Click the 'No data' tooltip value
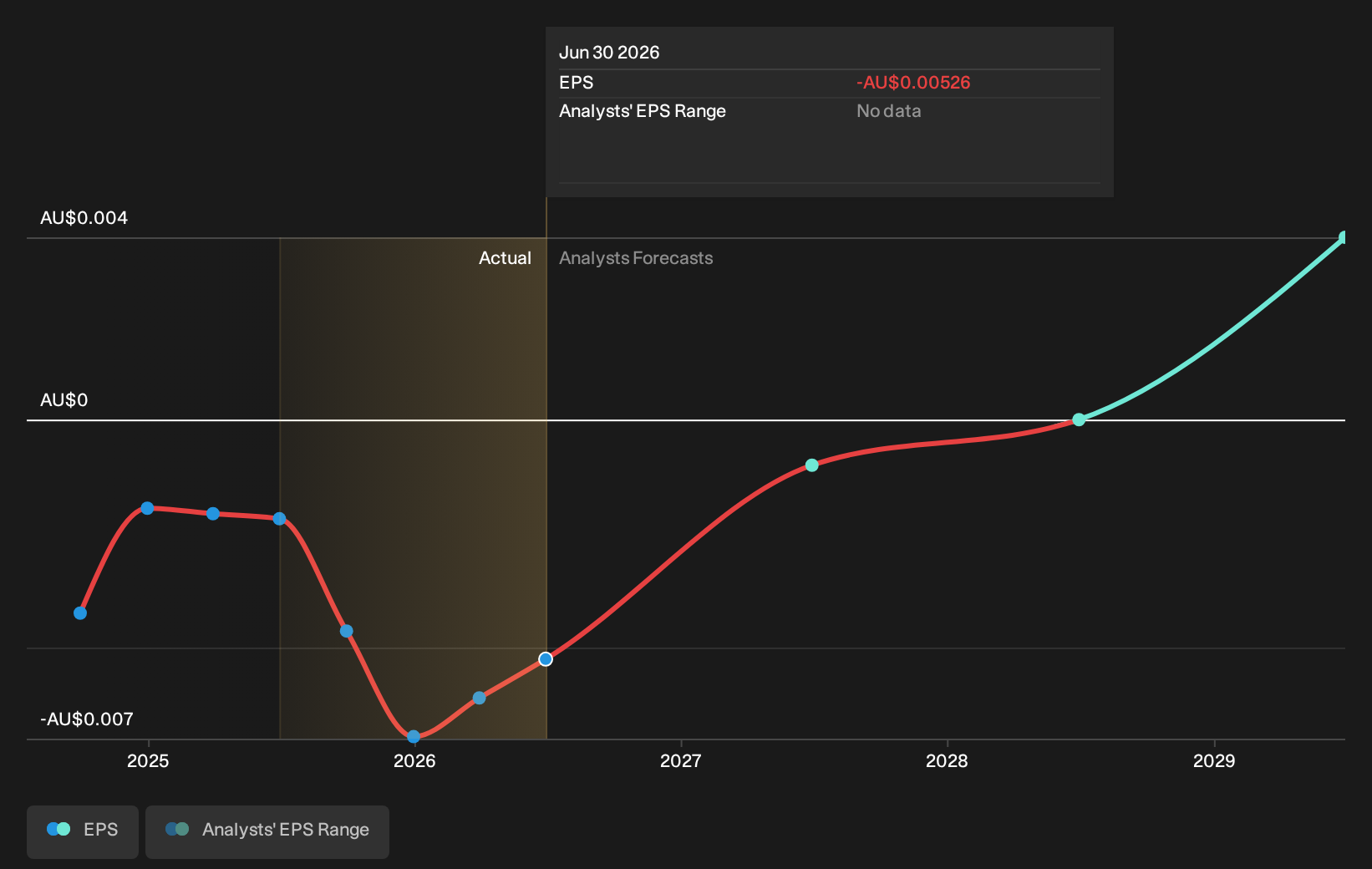1372x869 pixels. pyautogui.click(x=889, y=111)
